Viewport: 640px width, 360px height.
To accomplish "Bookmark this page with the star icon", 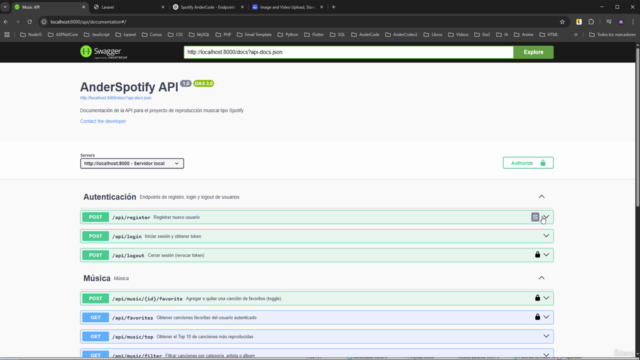I will (562, 22).
